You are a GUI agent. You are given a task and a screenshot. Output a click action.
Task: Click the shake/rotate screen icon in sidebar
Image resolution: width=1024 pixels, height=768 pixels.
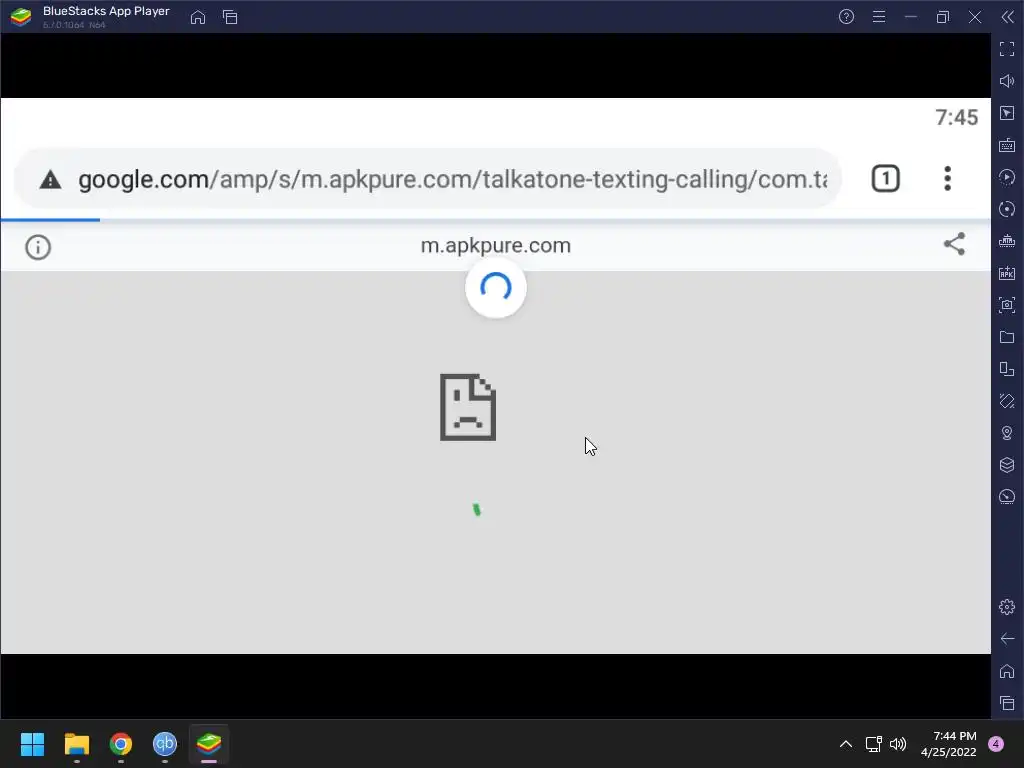pyautogui.click(x=1007, y=401)
